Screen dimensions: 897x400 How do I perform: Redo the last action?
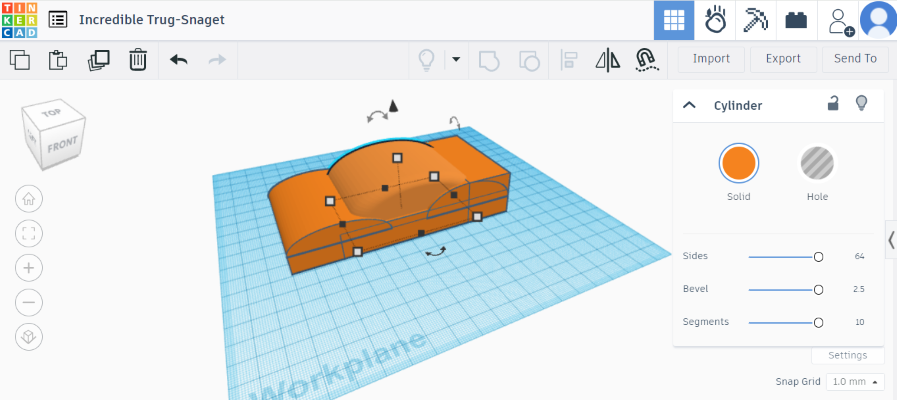coord(217,59)
